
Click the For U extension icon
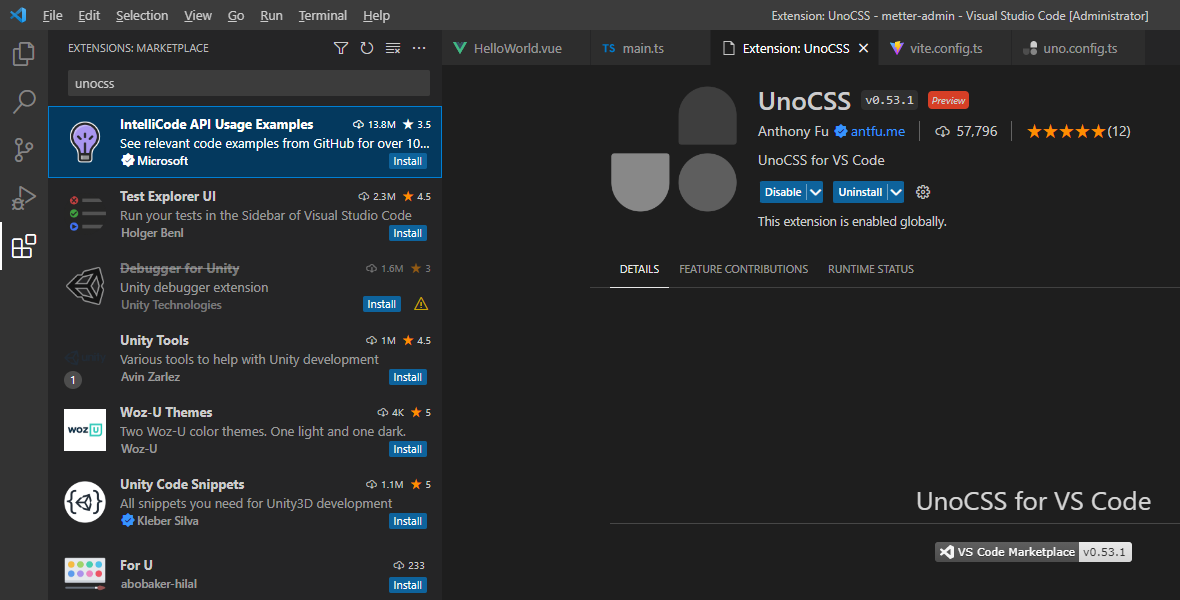tap(85, 573)
